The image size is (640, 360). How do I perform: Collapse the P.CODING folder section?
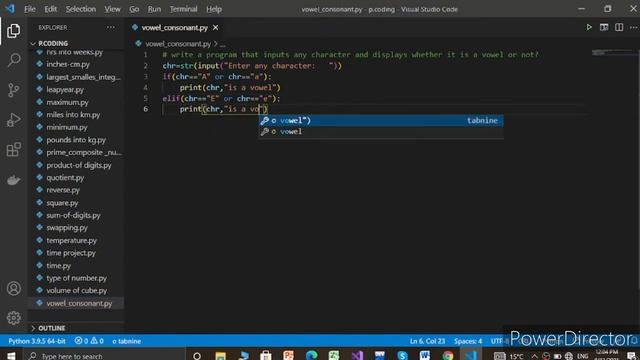tap(53, 43)
